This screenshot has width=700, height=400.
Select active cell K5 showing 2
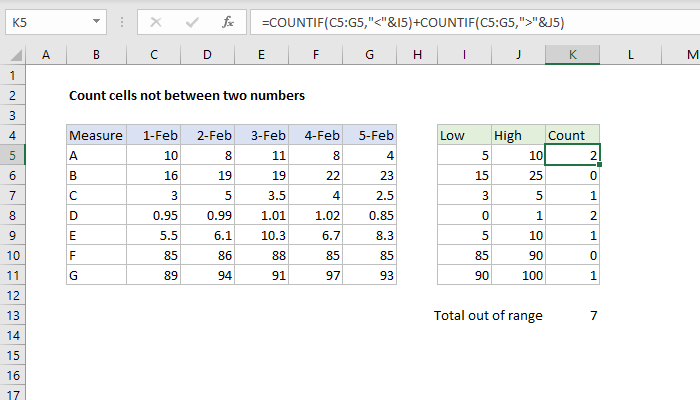(572, 155)
